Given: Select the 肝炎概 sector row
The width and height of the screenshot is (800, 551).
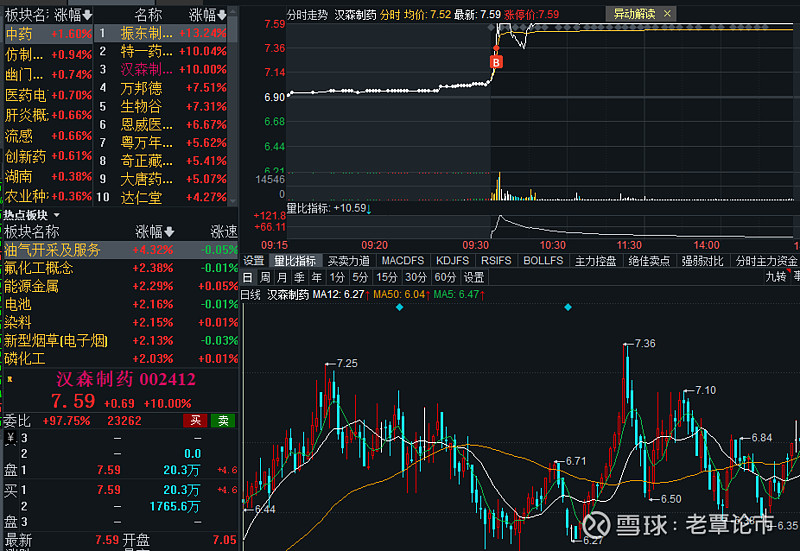Looking at the screenshot, I should pyautogui.click(x=48, y=115).
